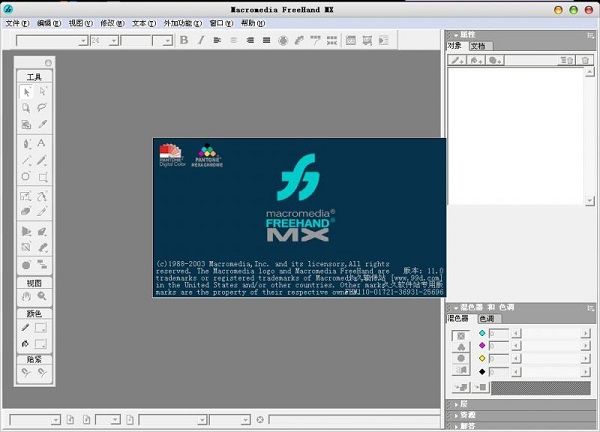The width and height of the screenshot is (600, 432).
Task: Toggle left text alignment
Action: coord(217,40)
